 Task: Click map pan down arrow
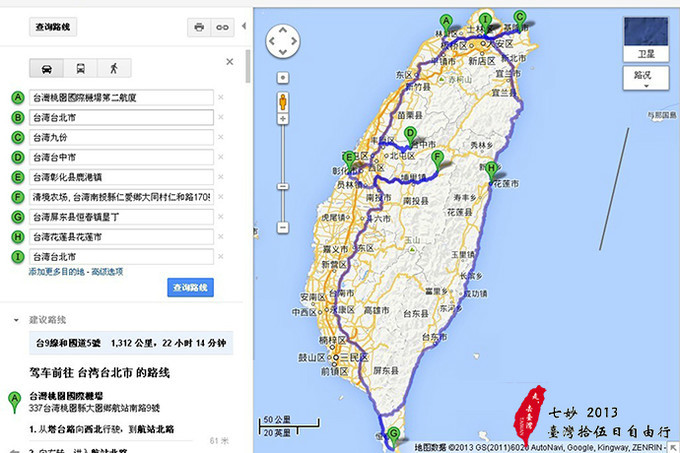pos(283,52)
